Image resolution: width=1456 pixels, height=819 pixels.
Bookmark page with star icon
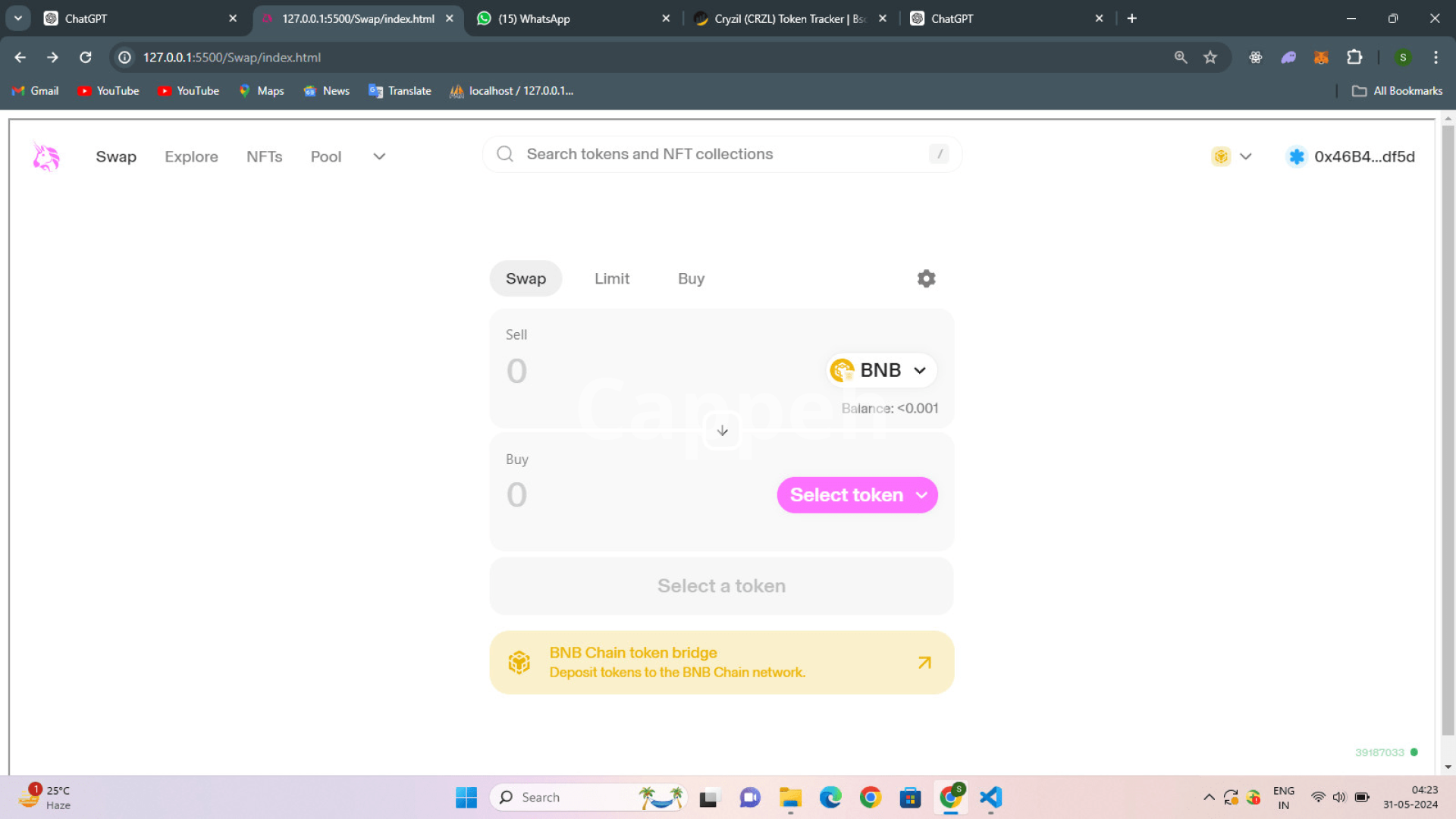(x=1210, y=58)
